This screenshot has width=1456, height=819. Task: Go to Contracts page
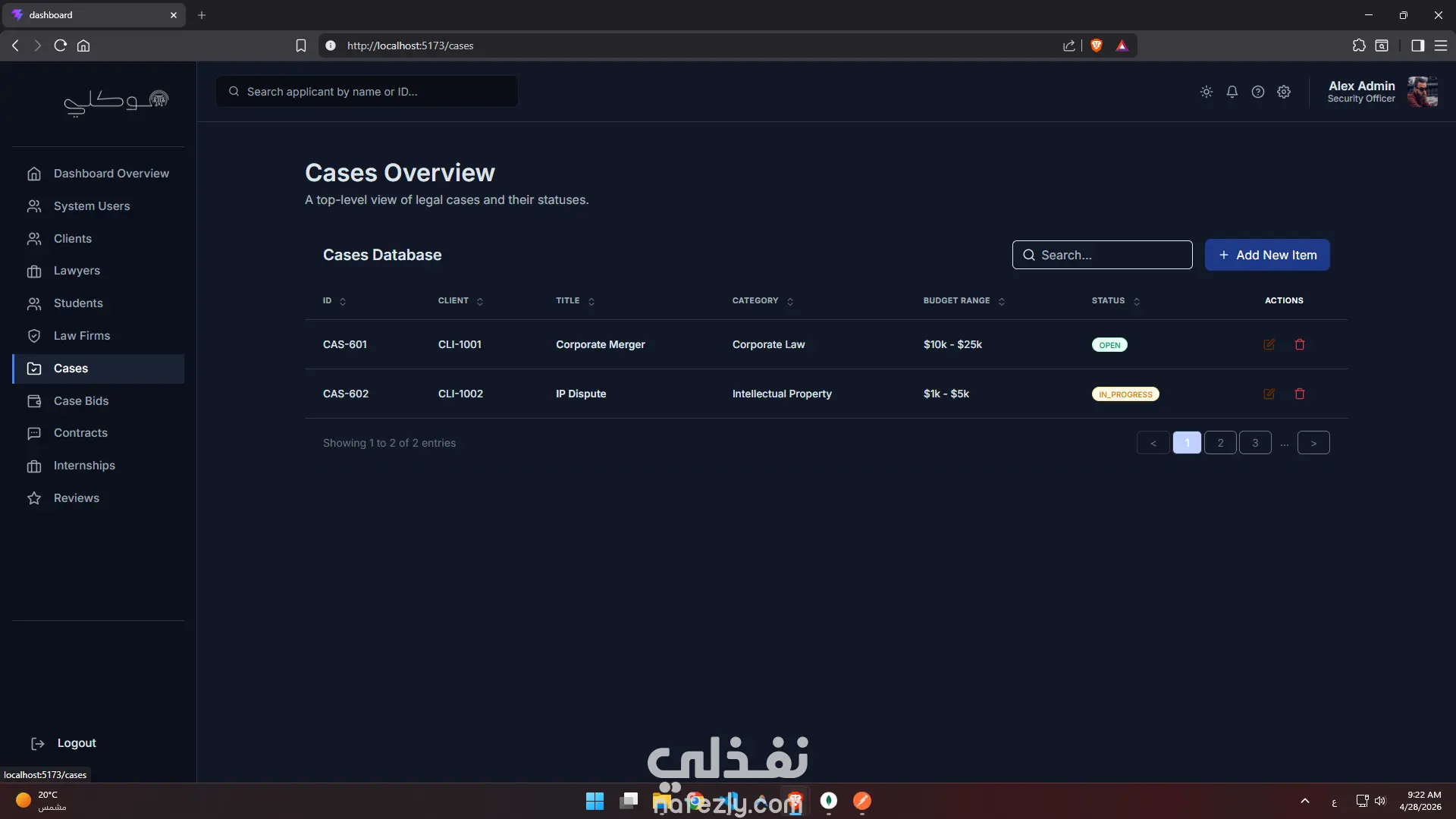tap(99, 433)
